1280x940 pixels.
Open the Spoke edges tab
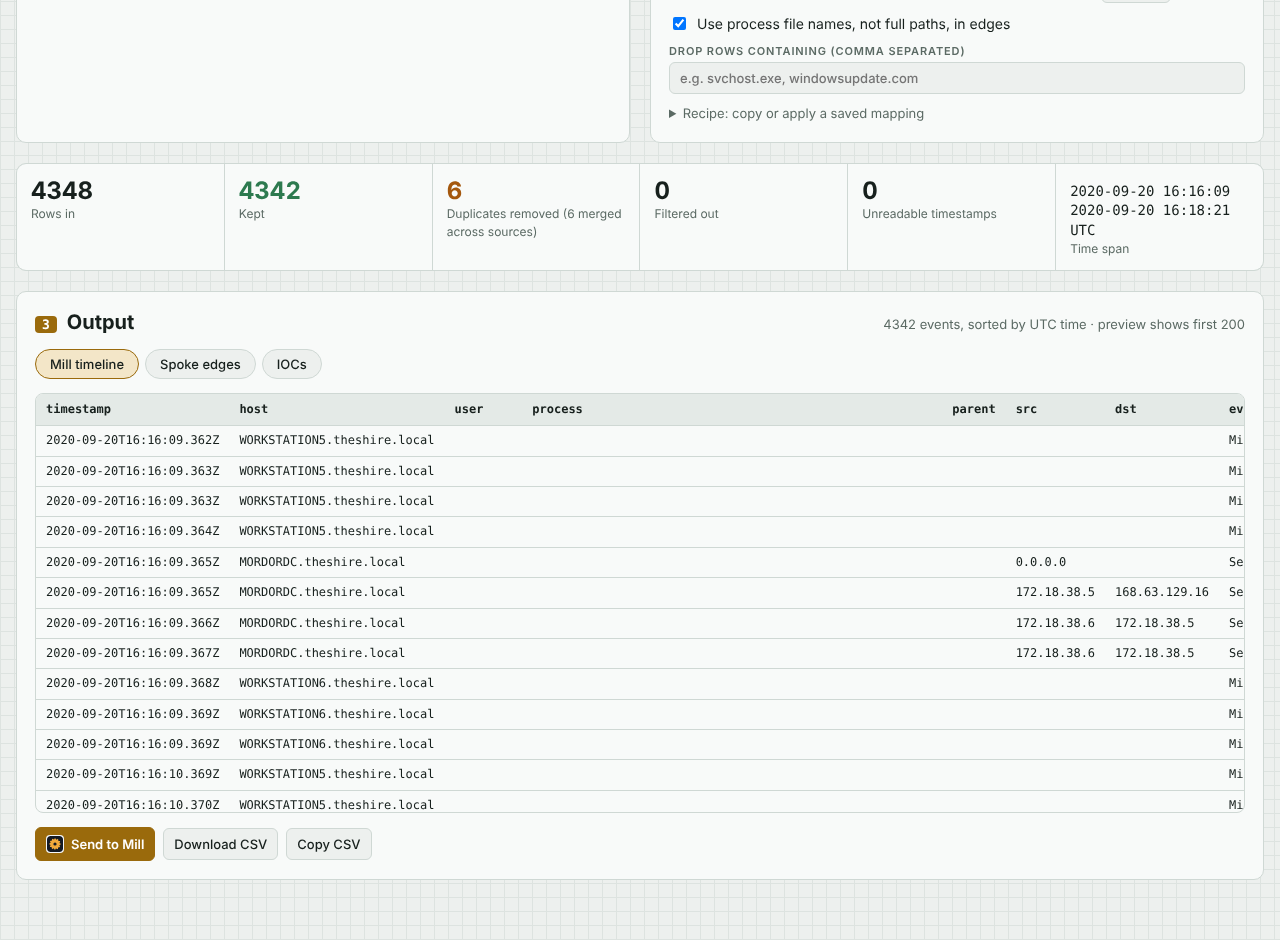pyautogui.click(x=200, y=364)
